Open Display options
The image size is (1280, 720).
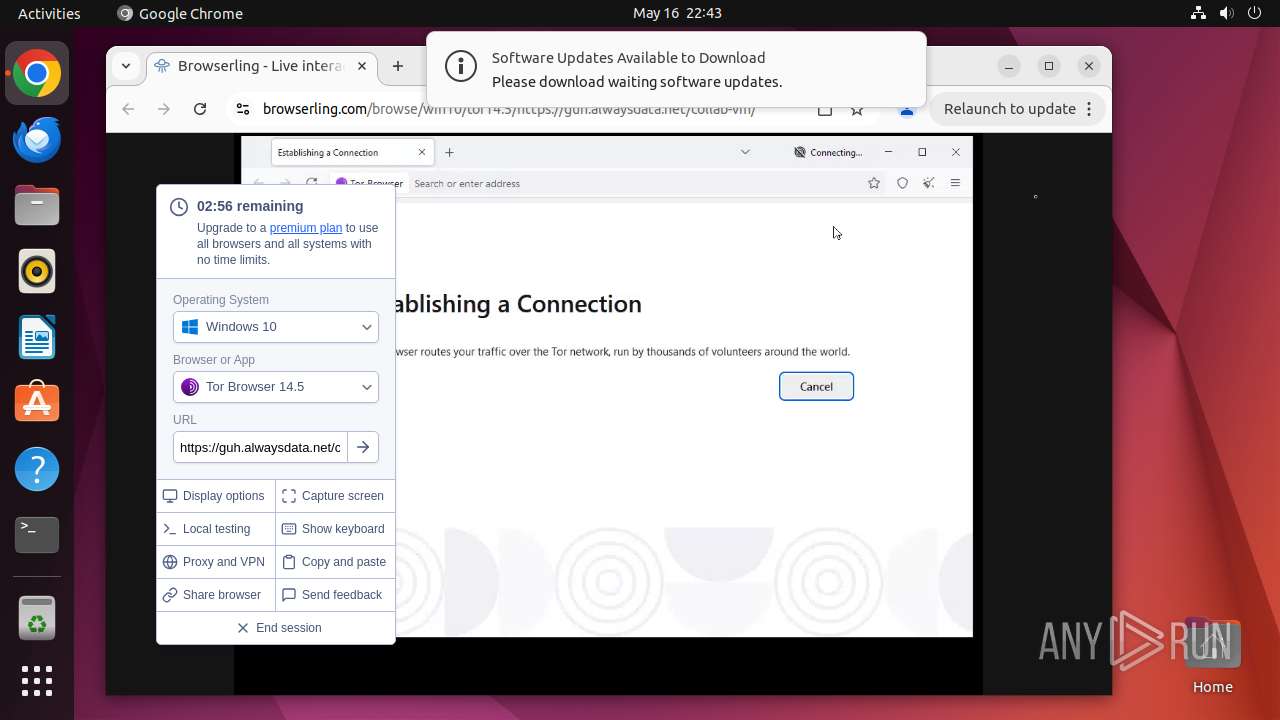pyautogui.click(x=216, y=496)
